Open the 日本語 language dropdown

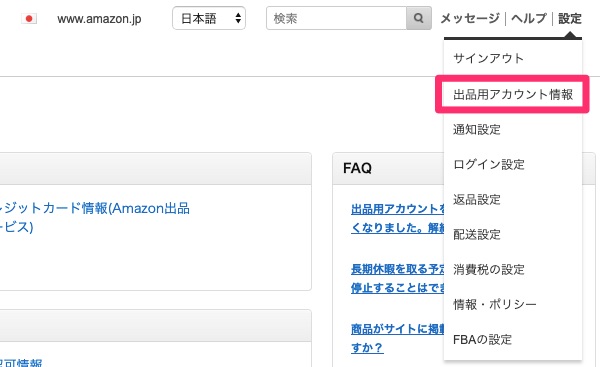209,18
